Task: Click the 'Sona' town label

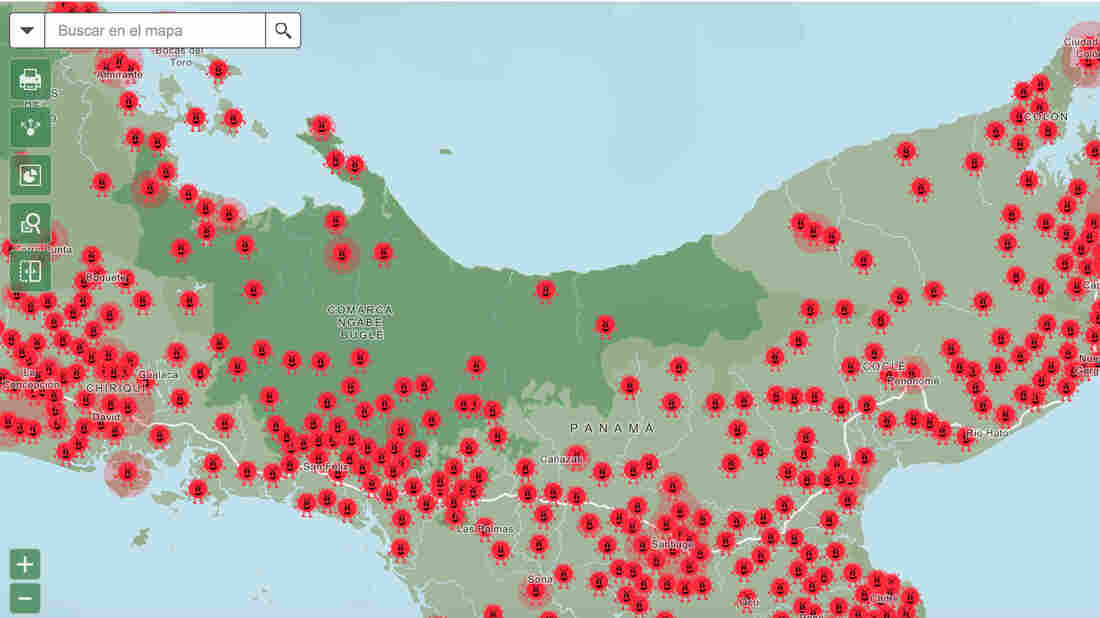Action: point(539,579)
